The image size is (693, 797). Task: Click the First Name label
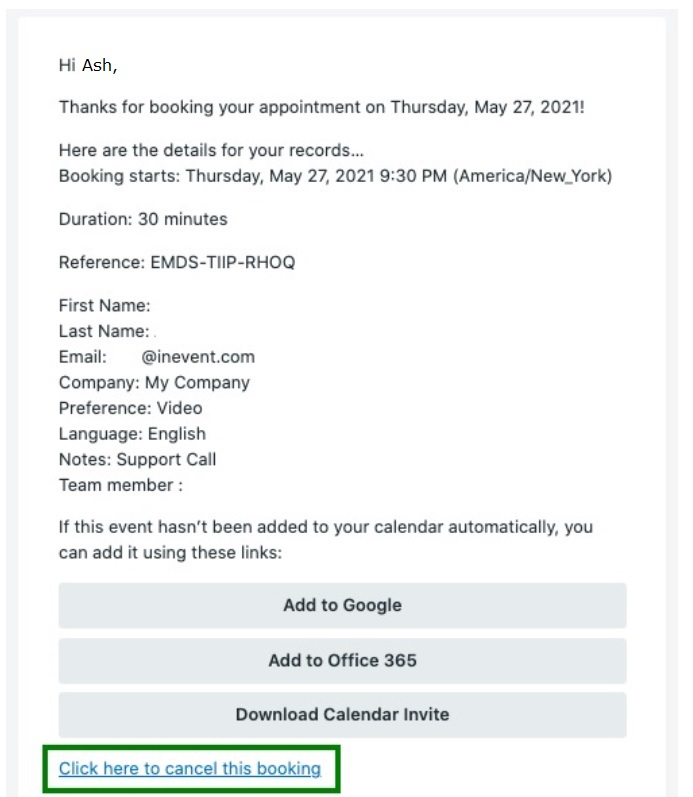tap(104, 305)
